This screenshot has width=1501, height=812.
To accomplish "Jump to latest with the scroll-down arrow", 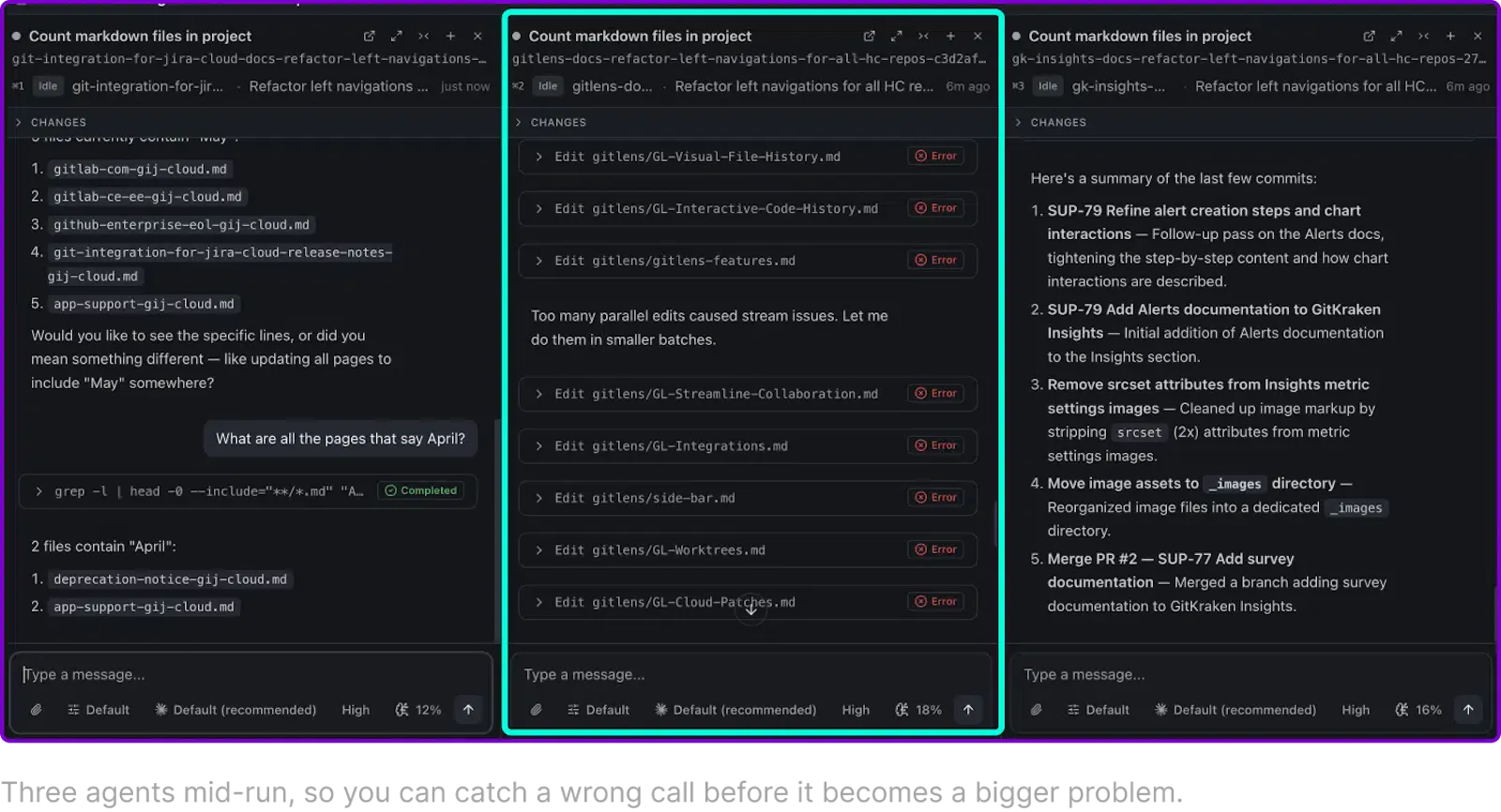I will 750,609.
